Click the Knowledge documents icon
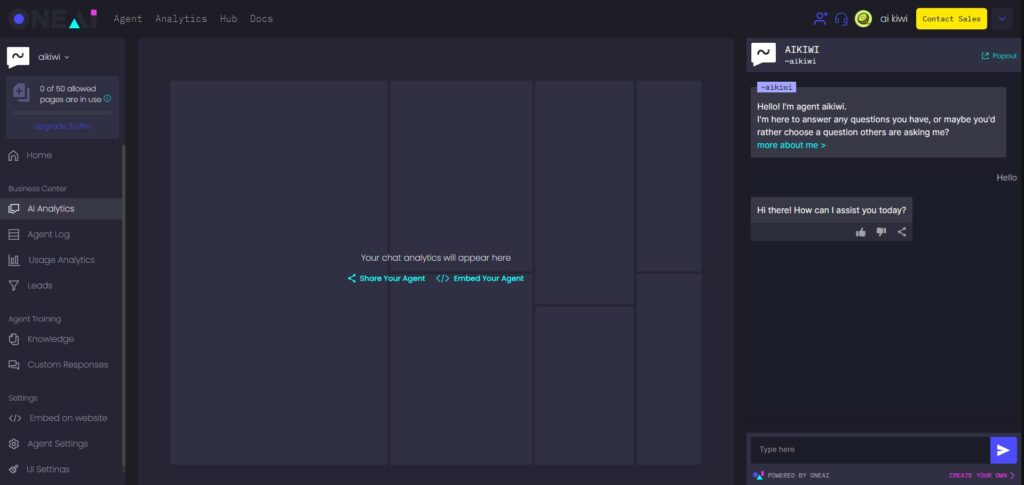This screenshot has width=1024, height=485. click(14, 339)
